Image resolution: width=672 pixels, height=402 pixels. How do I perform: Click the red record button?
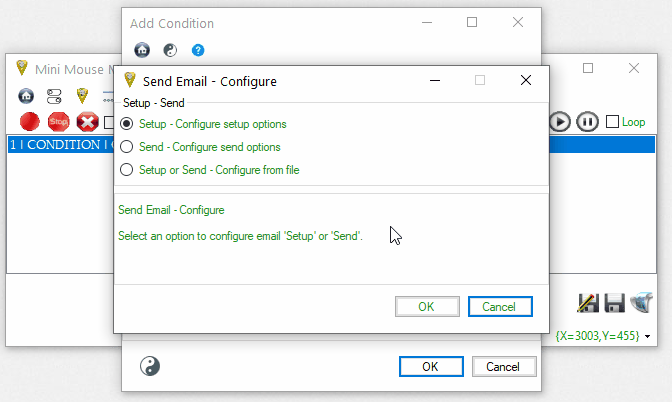(x=30, y=122)
